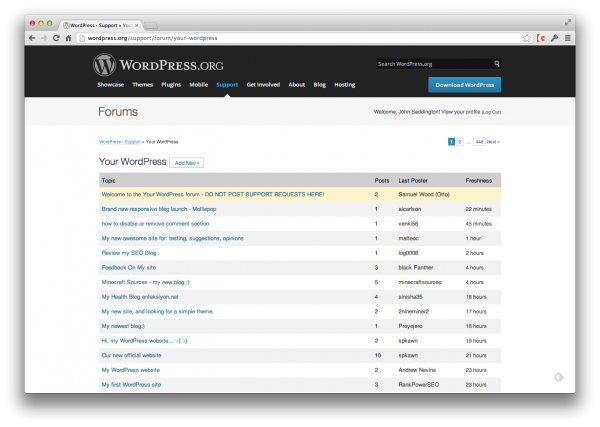Screen dimensions: 600x427
Task: Click Support breadcrumb link
Action: point(133,142)
